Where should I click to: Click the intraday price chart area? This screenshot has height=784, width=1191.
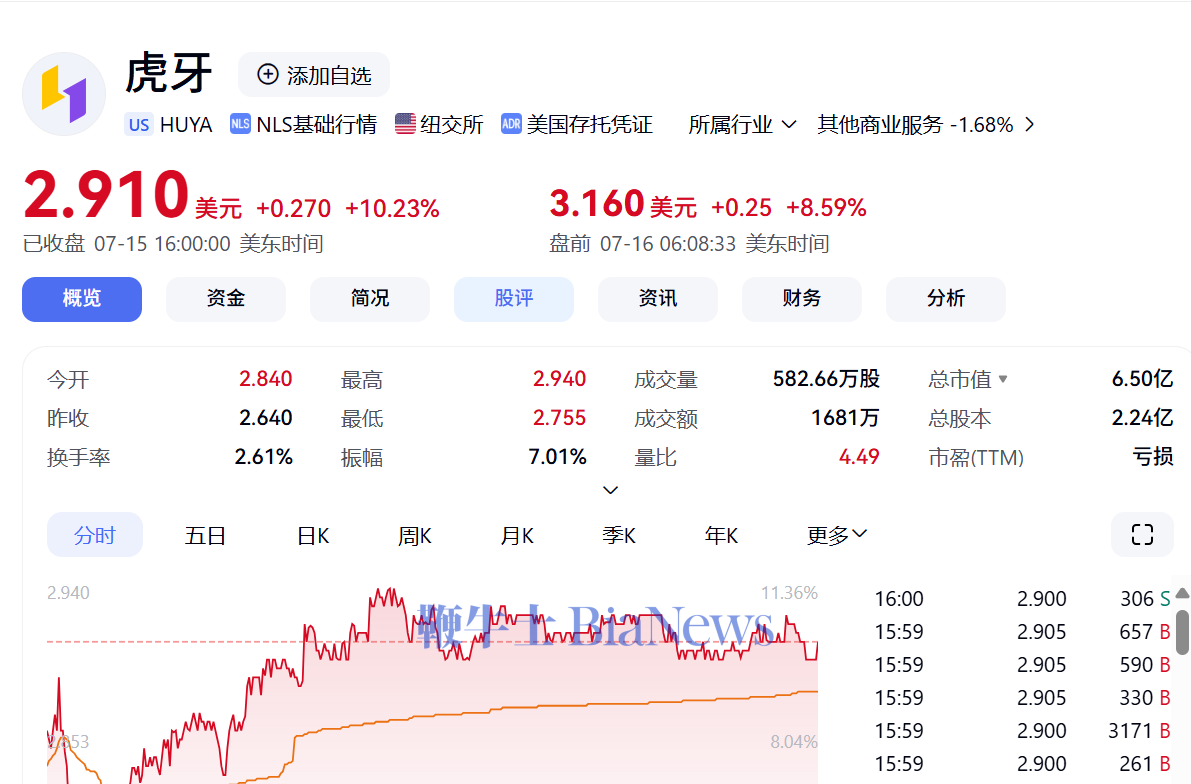432,684
